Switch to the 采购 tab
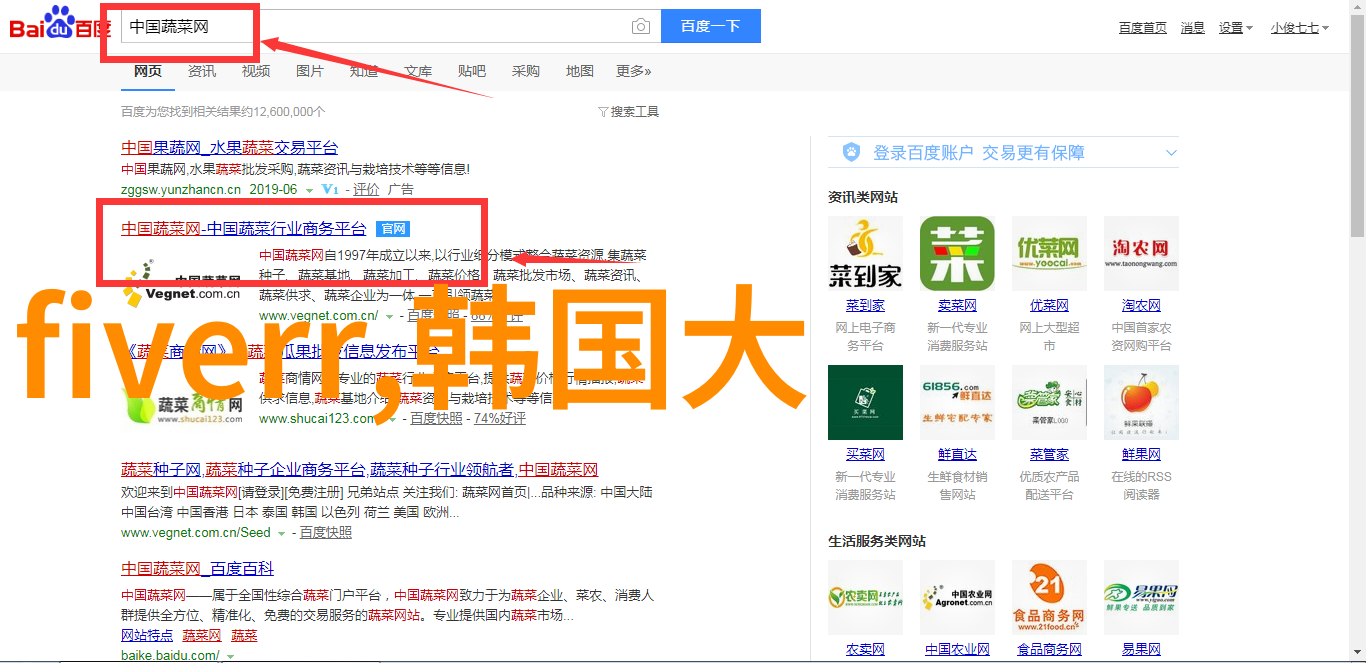 pos(526,71)
